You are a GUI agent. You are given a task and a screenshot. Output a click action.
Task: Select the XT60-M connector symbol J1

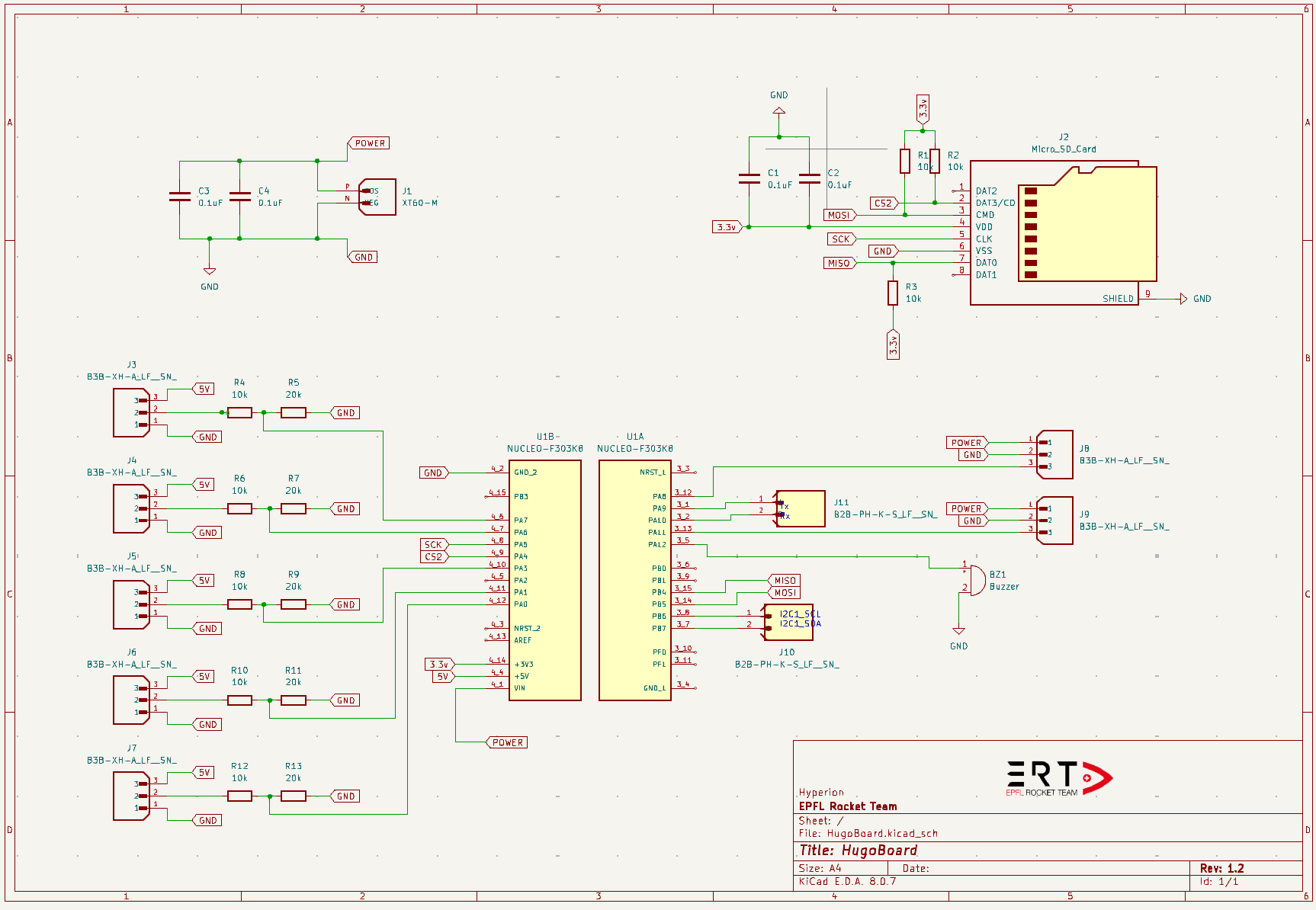(377, 198)
